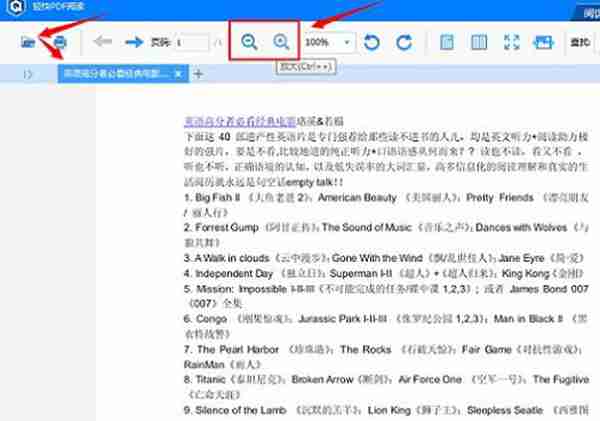This screenshot has height=421, width=600.
Task: Click the text 'Congo'
Action: pos(211,319)
